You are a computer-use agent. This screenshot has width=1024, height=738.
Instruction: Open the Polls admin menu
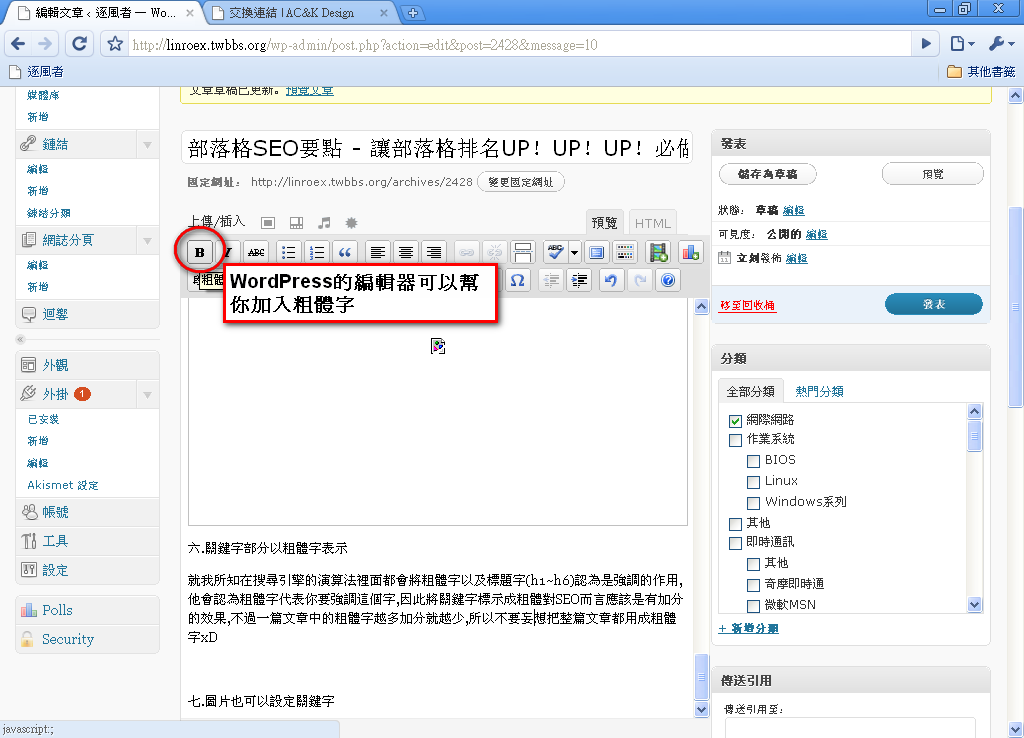[88, 610]
